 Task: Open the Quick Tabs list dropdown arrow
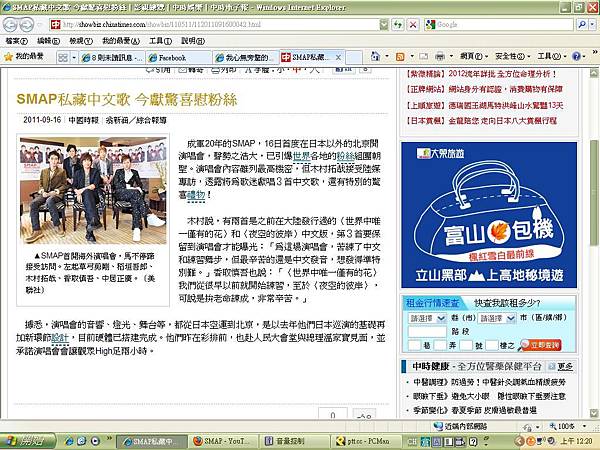tap(74, 57)
